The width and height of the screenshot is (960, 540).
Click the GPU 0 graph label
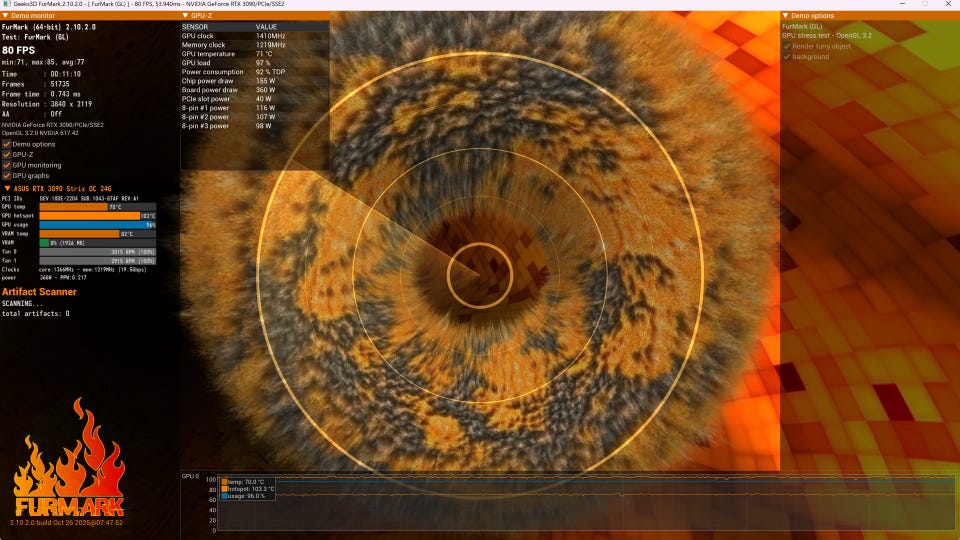190,476
